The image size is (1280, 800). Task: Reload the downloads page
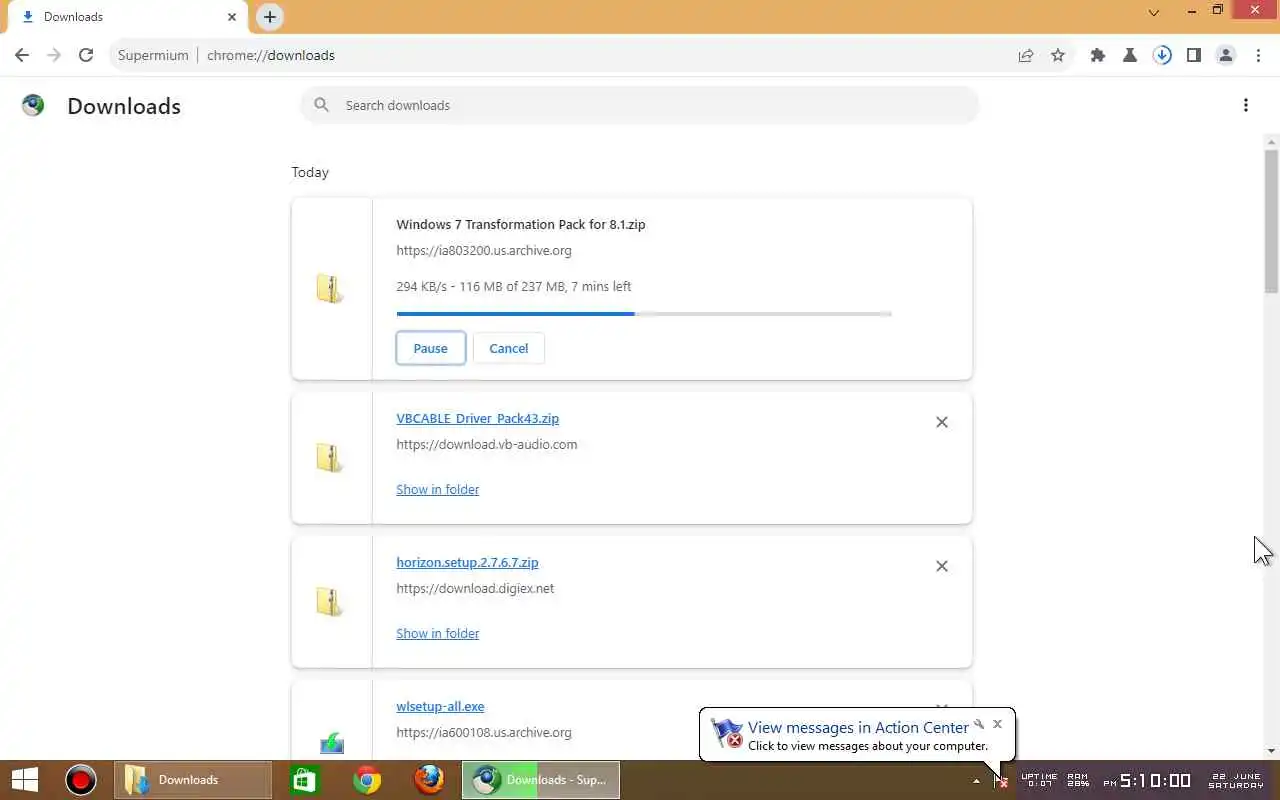point(86,55)
